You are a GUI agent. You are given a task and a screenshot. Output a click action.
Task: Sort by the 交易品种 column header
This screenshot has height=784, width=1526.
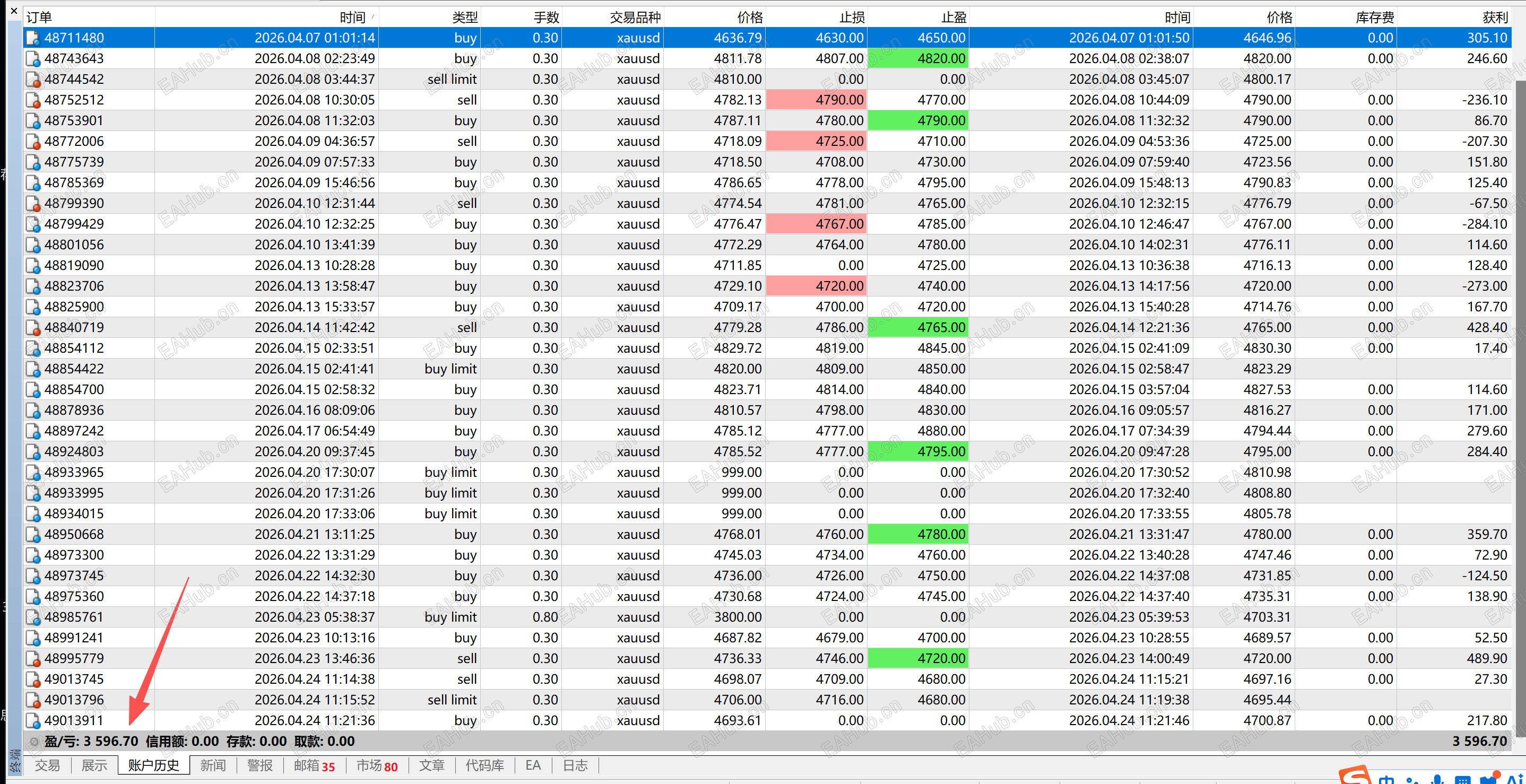point(635,17)
